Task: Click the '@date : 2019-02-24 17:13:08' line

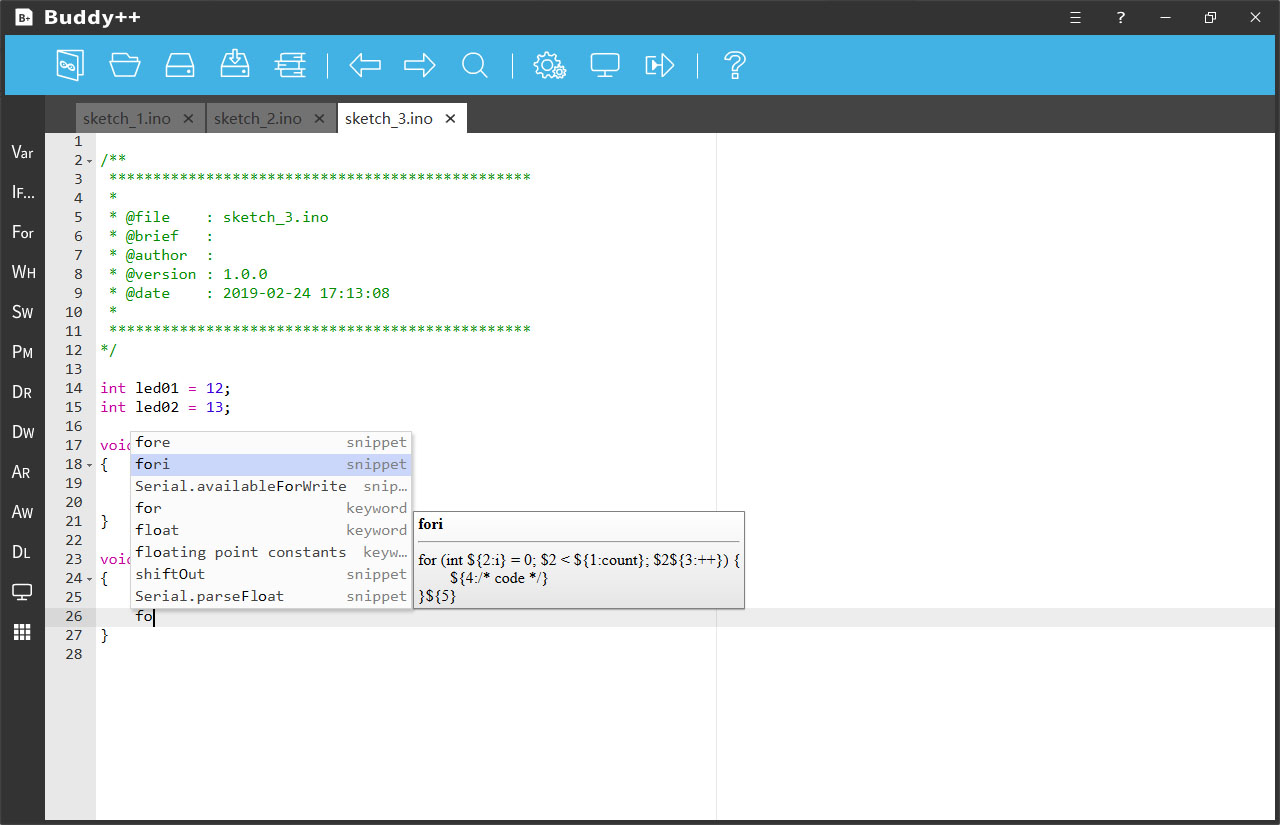Action: tap(249, 293)
